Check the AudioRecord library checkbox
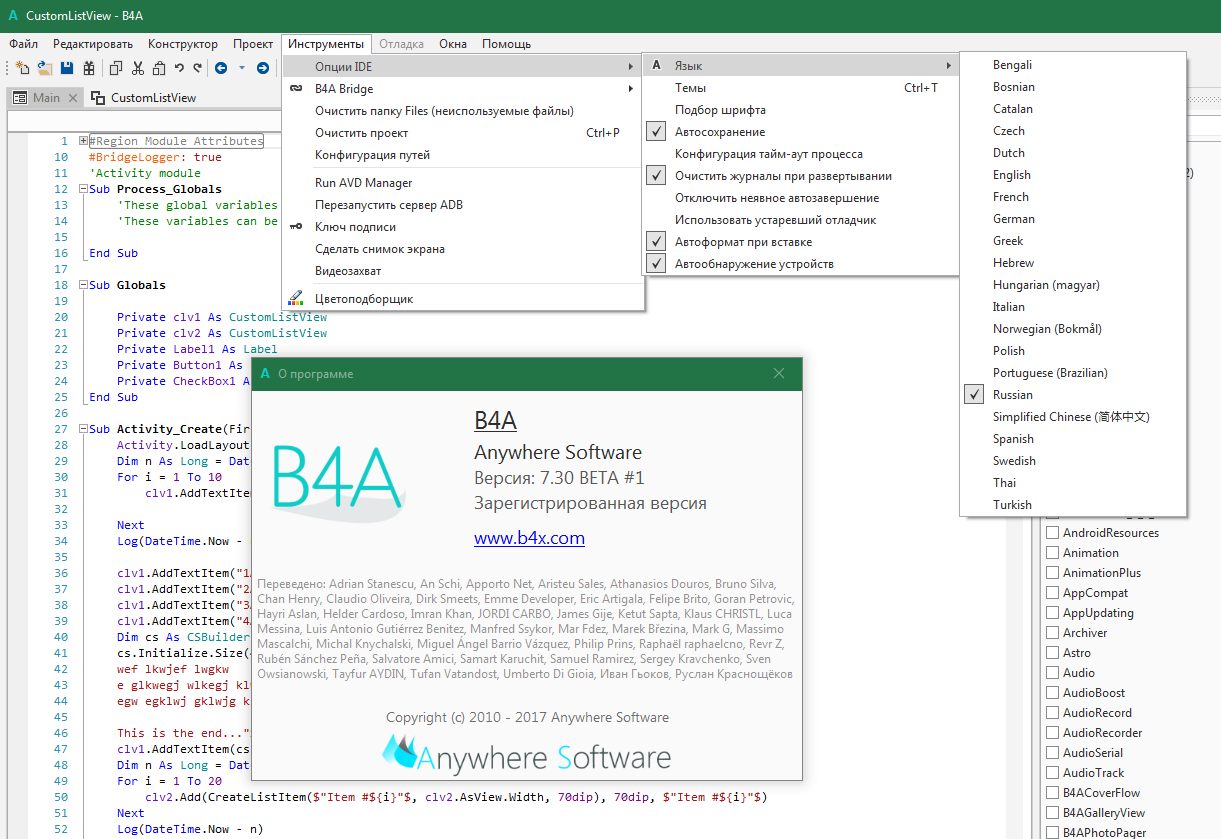The image size is (1221, 839). (1052, 713)
